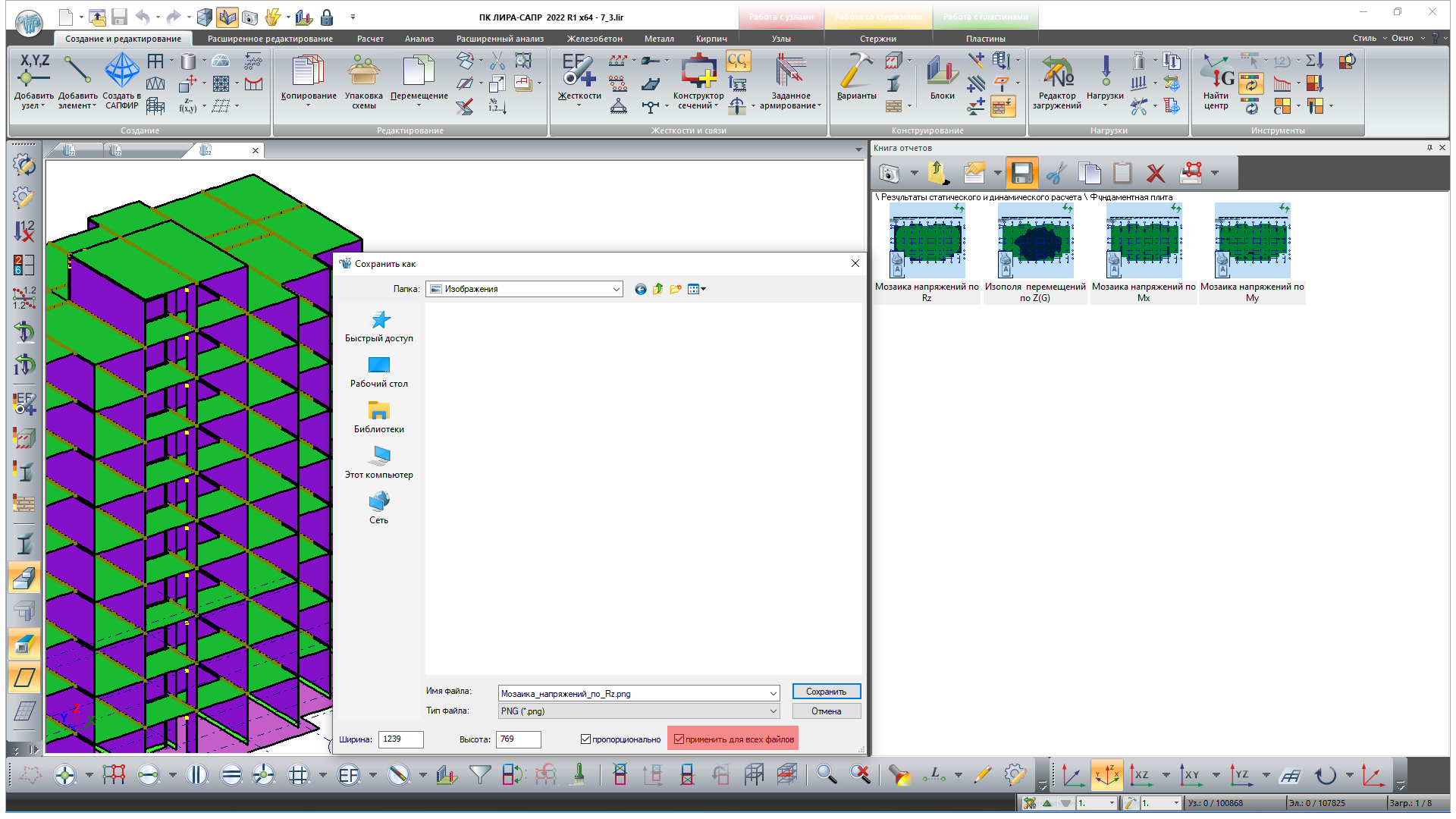Open Конструктор сечений tool
Image resolution: width=1456 pixels, height=819 pixels.
point(698,71)
